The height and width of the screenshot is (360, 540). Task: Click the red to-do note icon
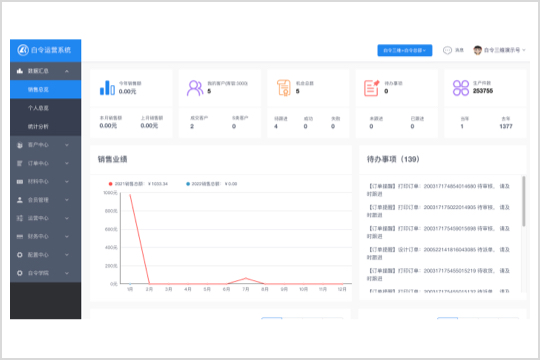[x=371, y=88]
